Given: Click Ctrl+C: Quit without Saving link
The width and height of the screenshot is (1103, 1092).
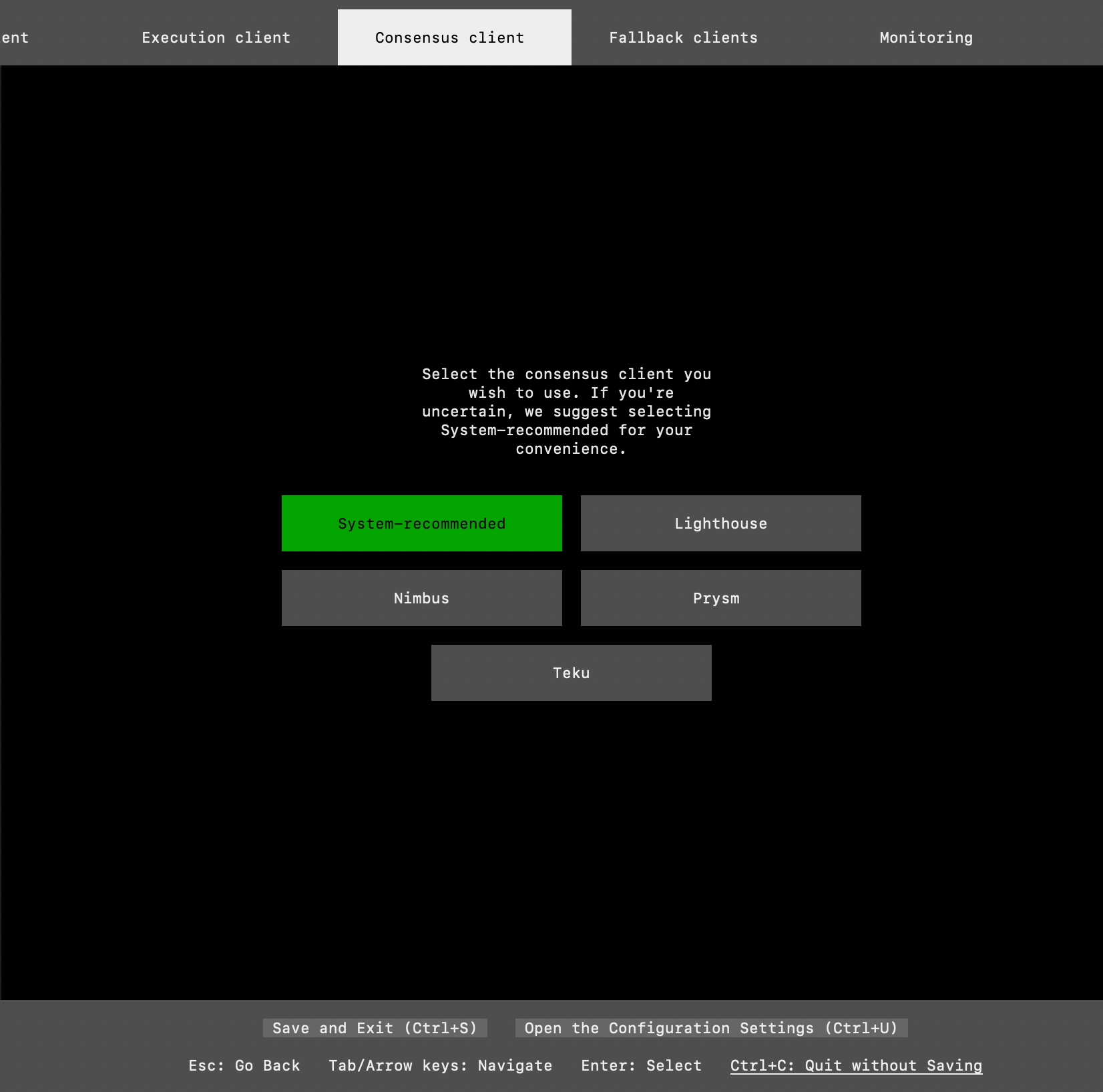Looking at the screenshot, I should (856, 1065).
